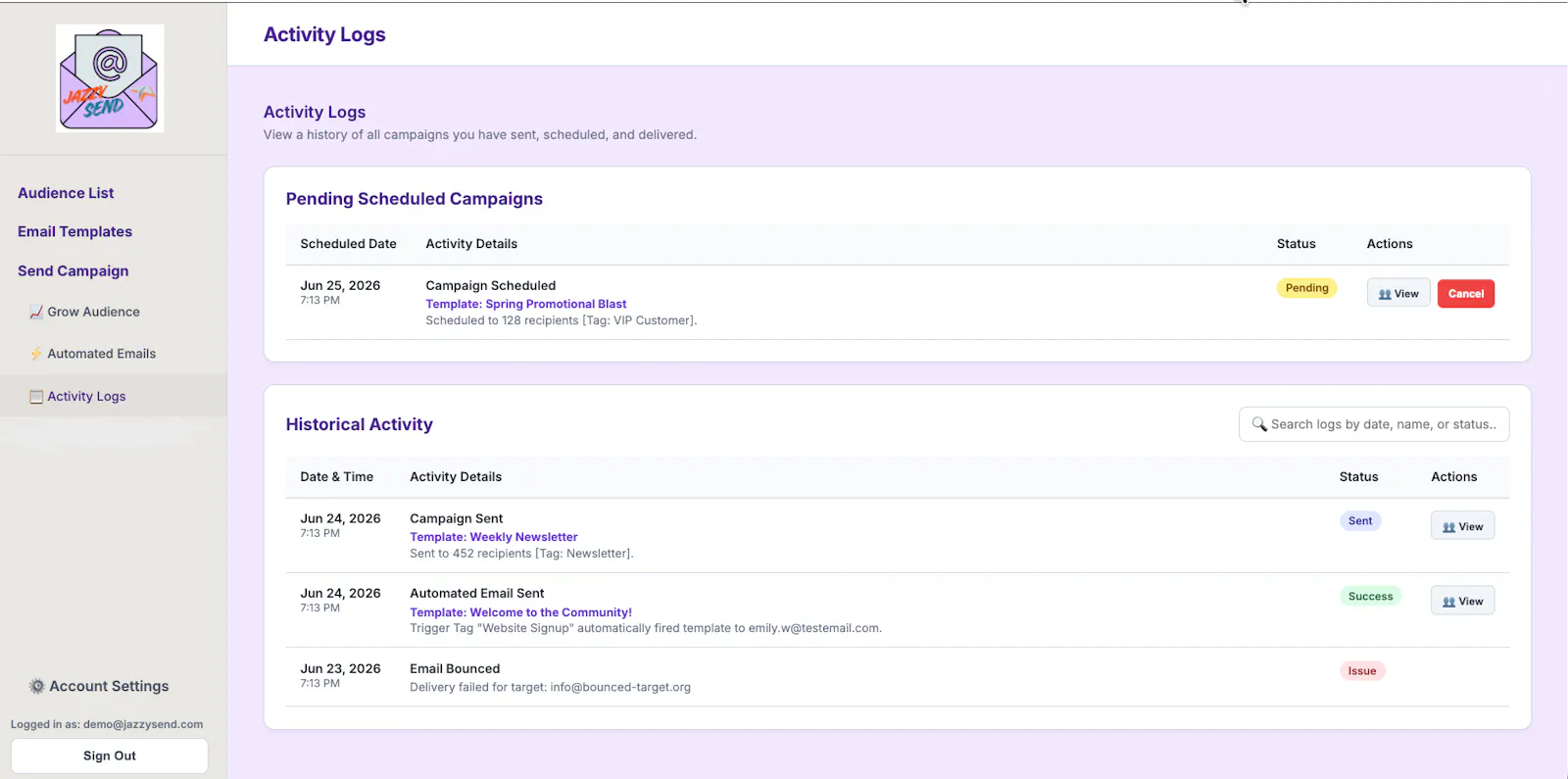
Task: Click the Trigger Tag Website Signup detail text
Action: (x=646, y=628)
